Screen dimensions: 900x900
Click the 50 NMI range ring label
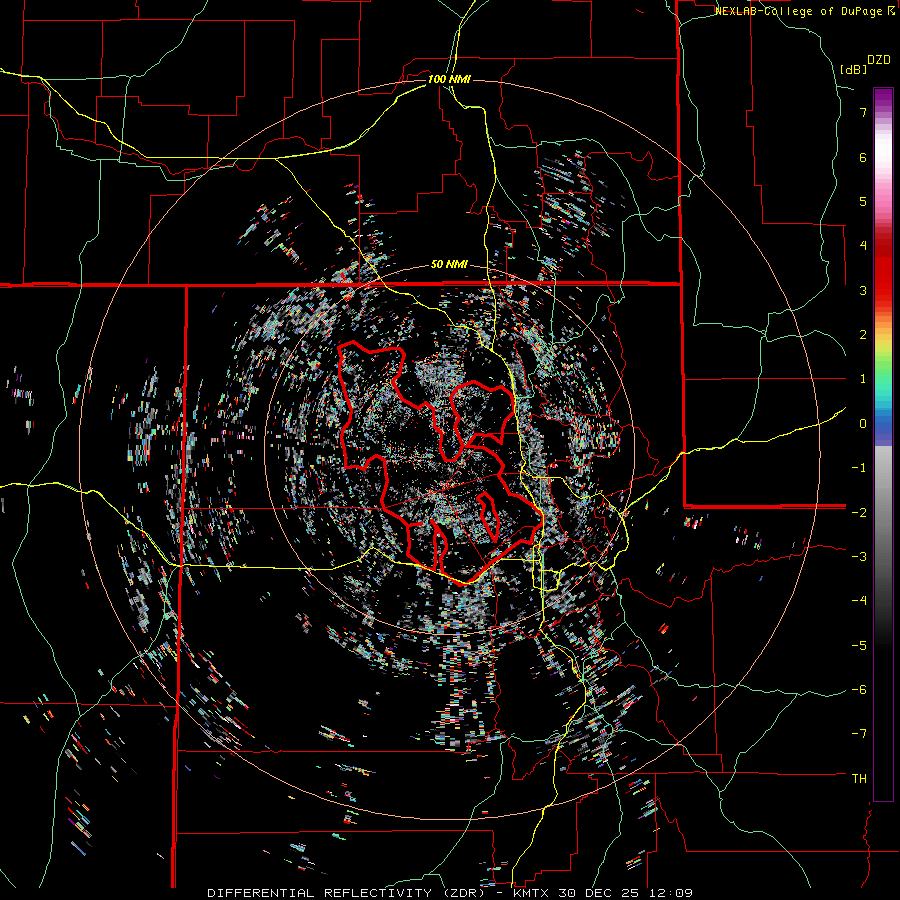tap(449, 265)
